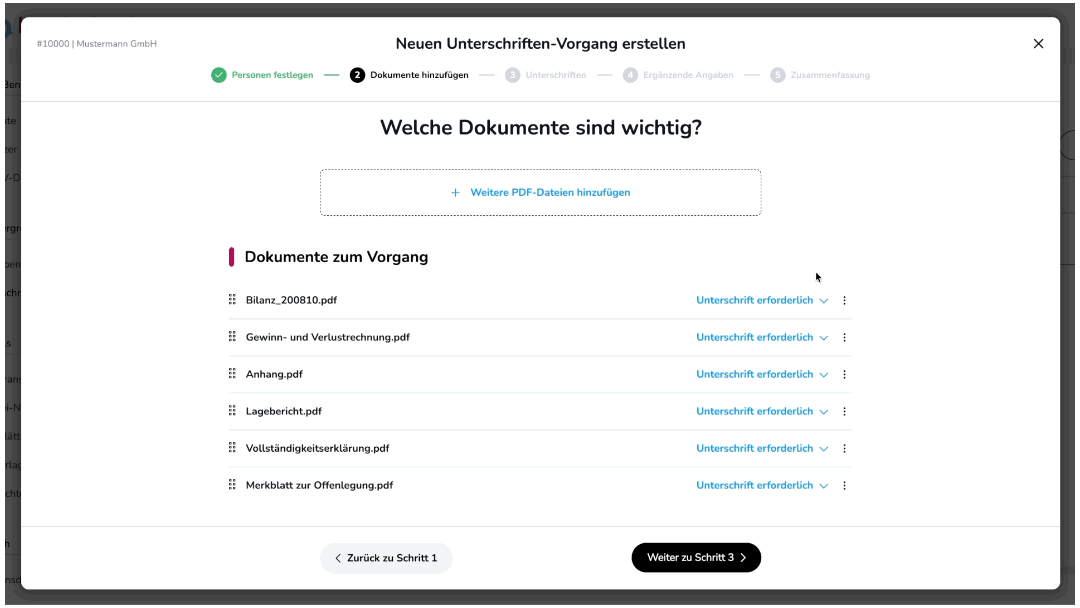The image size is (1080, 608).
Task: Grab the drag handle for Vollständigkeitserklärung.pdf
Action: click(232, 448)
